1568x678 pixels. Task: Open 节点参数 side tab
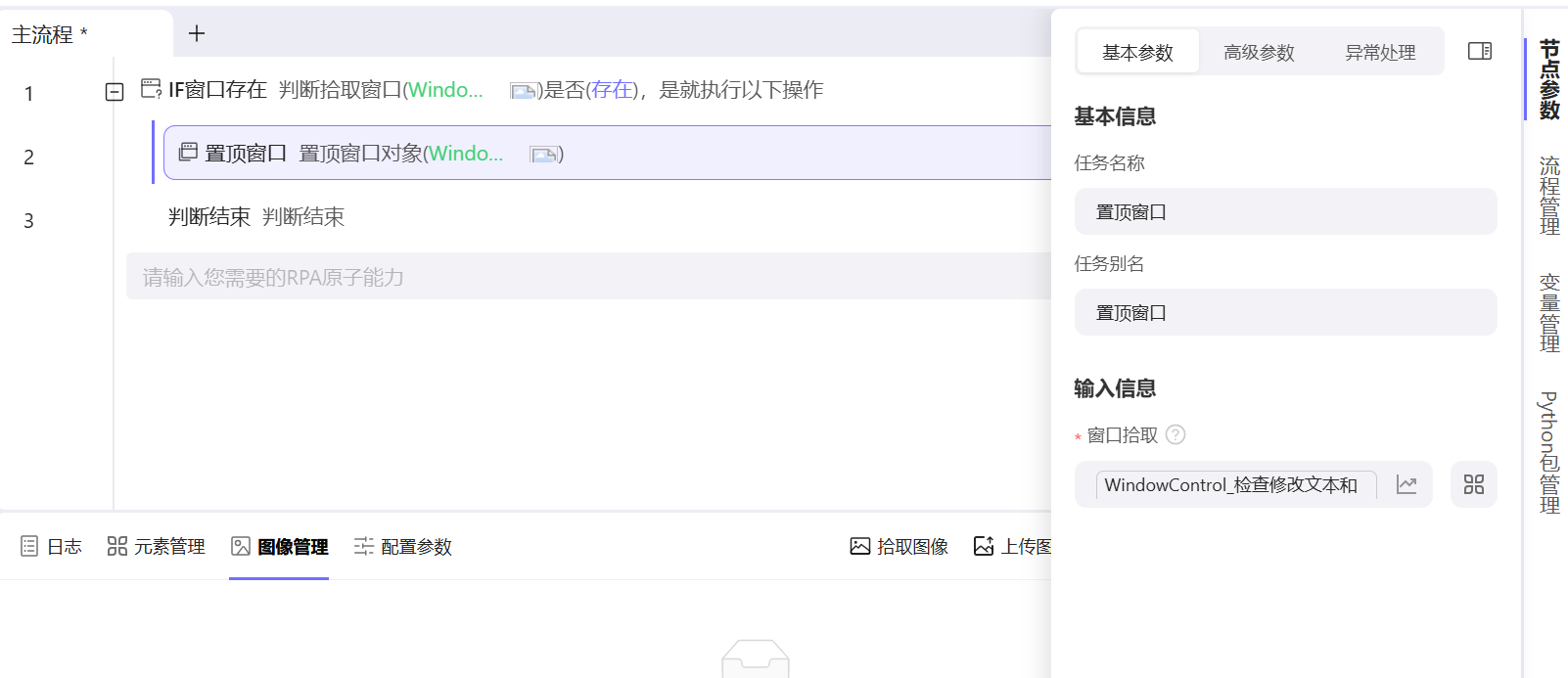click(1549, 79)
